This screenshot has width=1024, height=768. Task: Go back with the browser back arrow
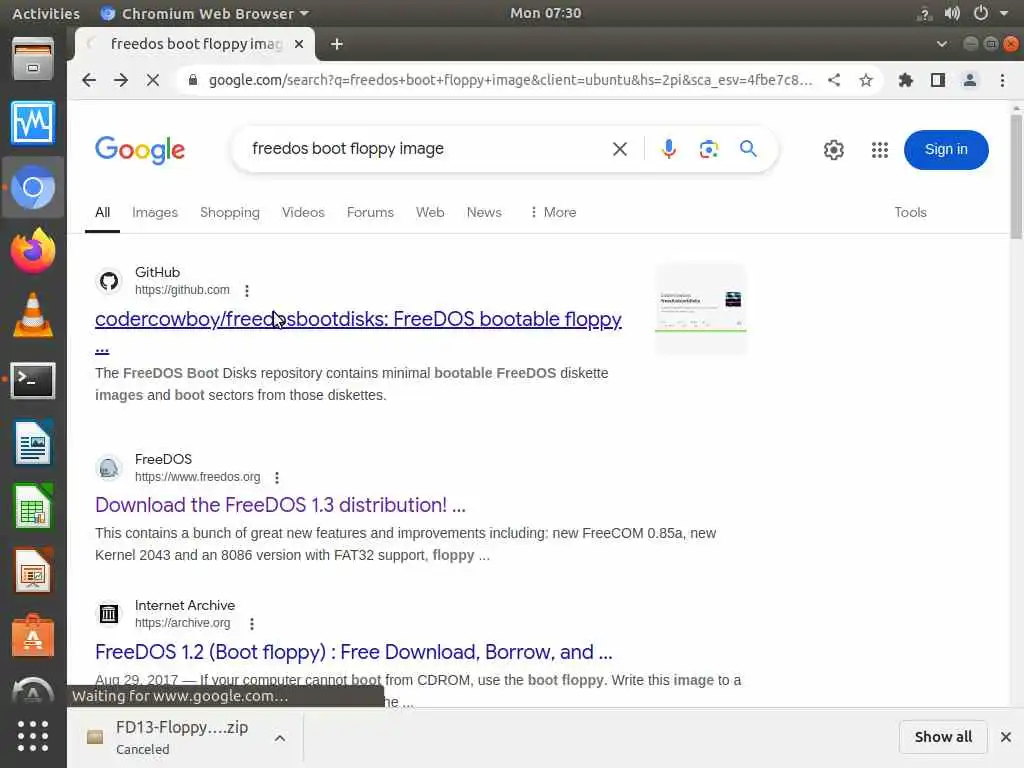(89, 80)
